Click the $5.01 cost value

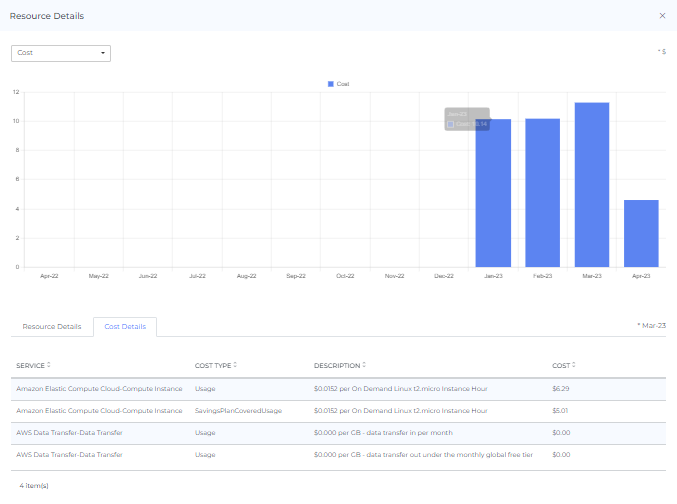tap(560, 410)
